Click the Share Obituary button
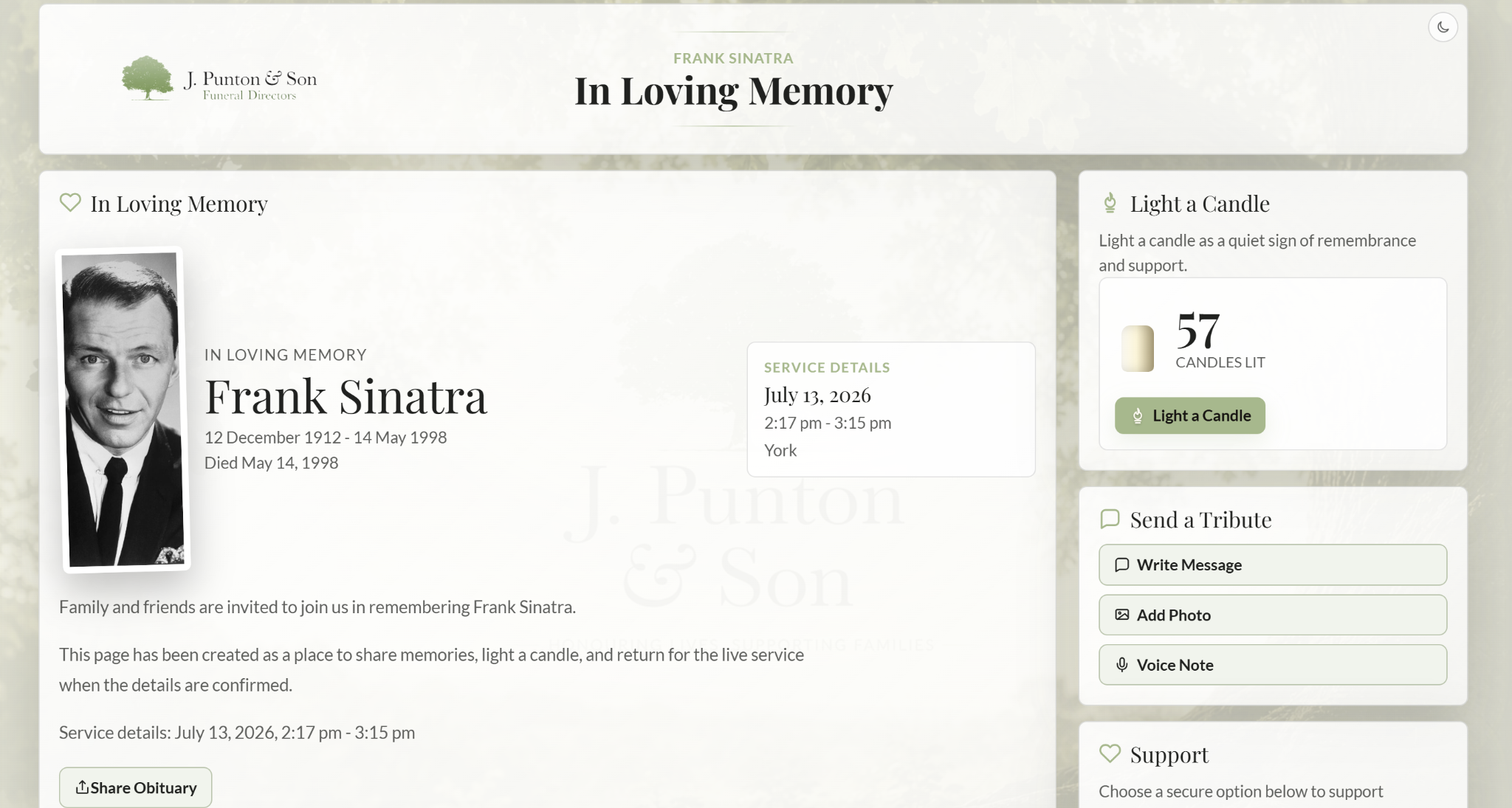 (136, 787)
